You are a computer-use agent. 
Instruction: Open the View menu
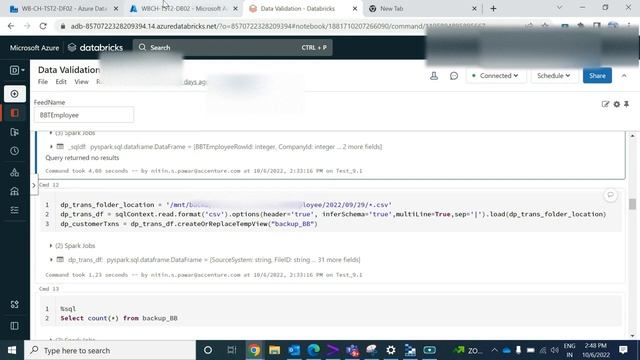(81, 82)
